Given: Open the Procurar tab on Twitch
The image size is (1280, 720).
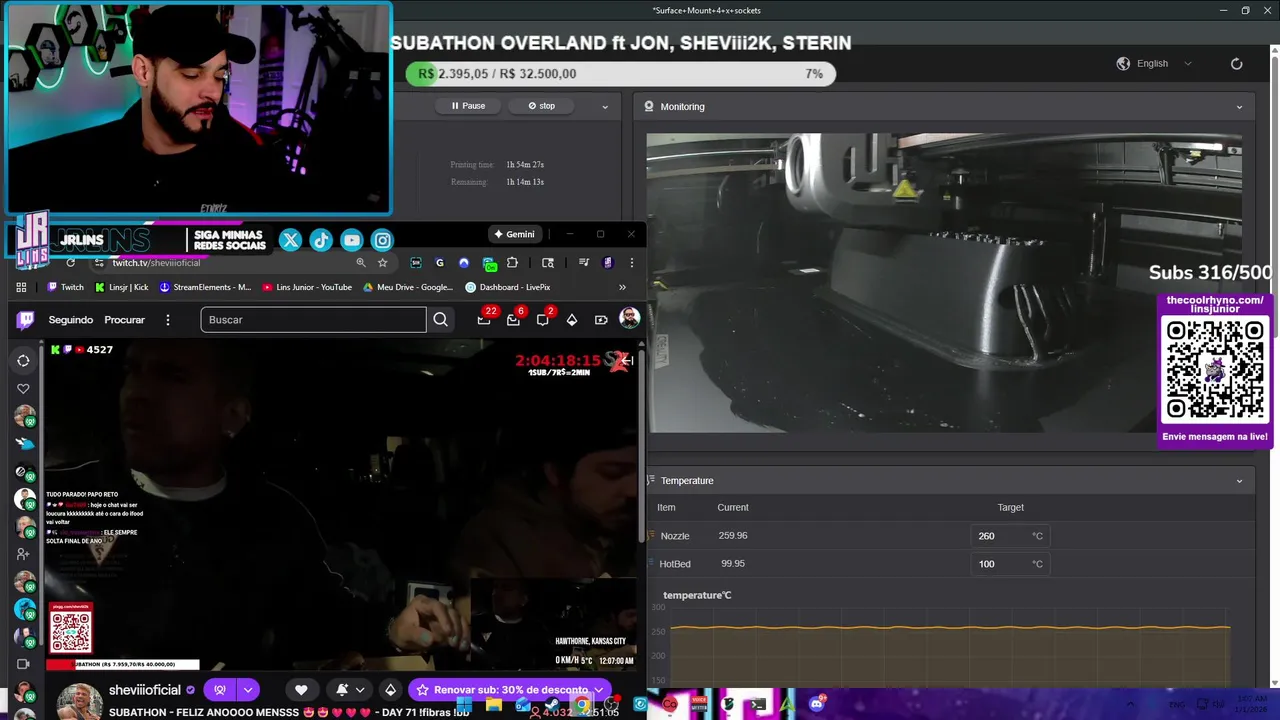Looking at the screenshot, I should click(x=125, y=320).
